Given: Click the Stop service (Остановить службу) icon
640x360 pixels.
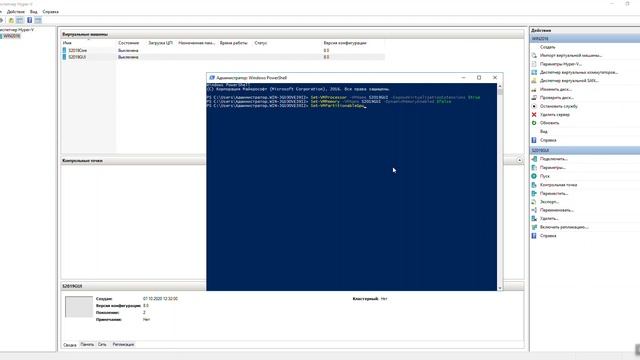Looking at the screenshot, I should pyautogui.click(x=534, y=106).
